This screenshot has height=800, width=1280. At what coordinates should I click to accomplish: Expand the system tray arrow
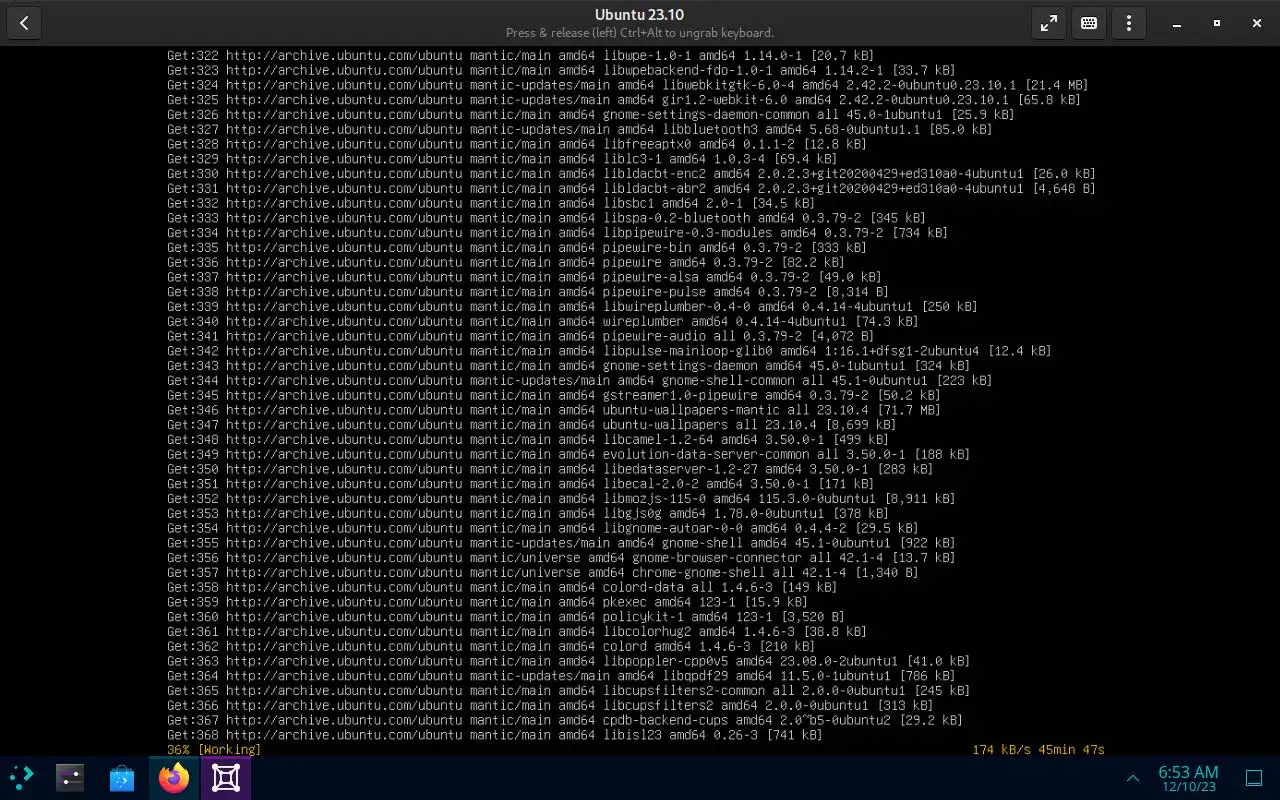click(x=1133, y=778)
